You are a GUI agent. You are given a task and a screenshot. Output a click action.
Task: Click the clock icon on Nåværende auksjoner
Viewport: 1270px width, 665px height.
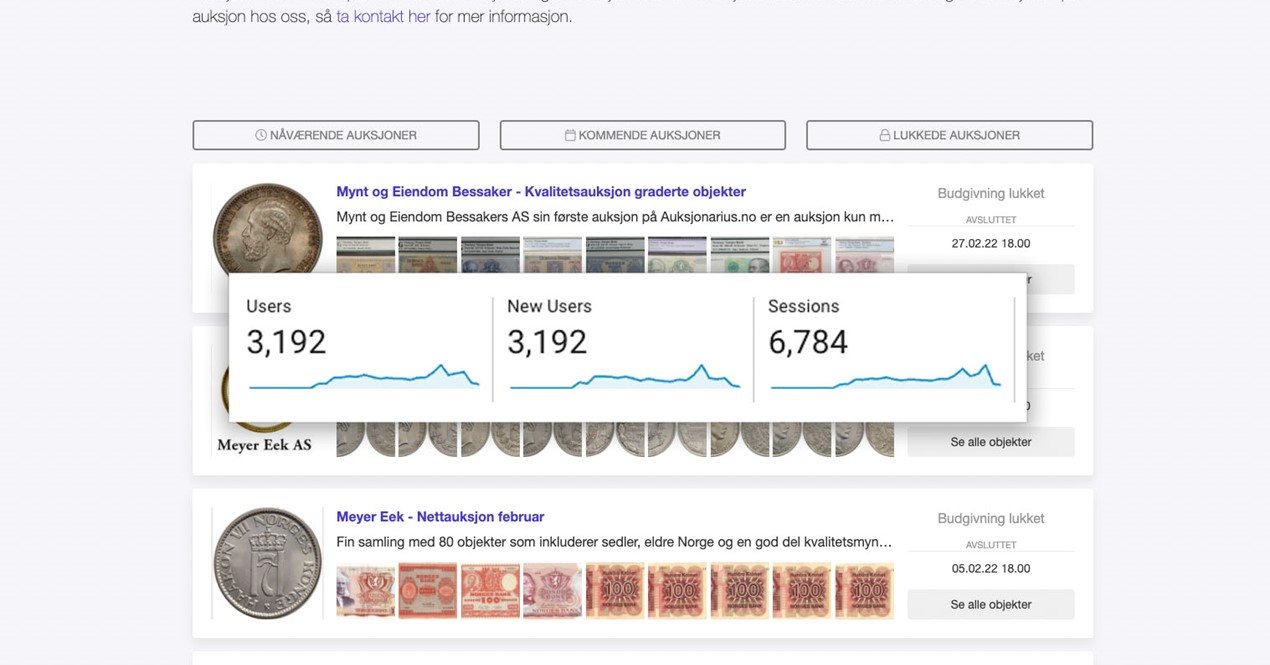[x=261, y=135]
